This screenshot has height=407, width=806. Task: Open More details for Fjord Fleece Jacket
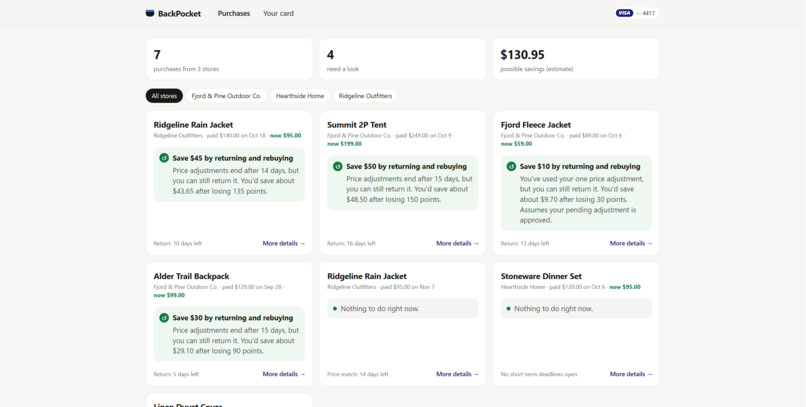click(x=631, y=243)
